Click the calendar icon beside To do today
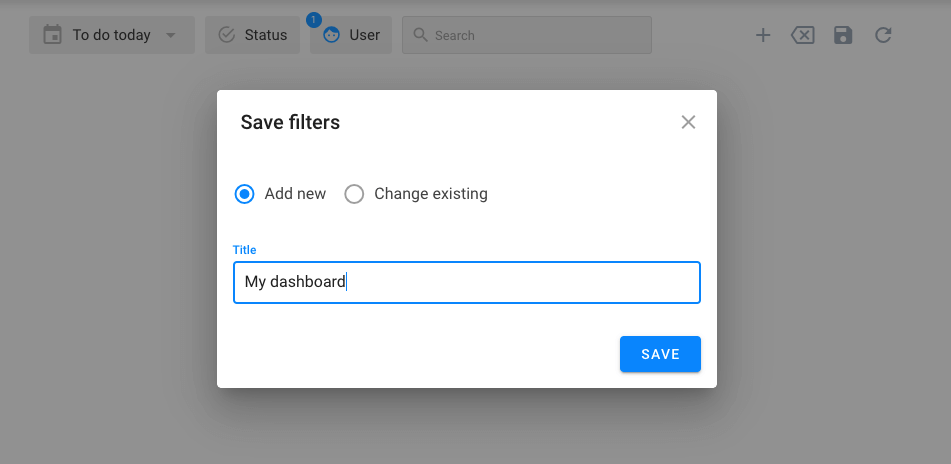The width and height of the screenshot is (951, 464). point(52,35)
